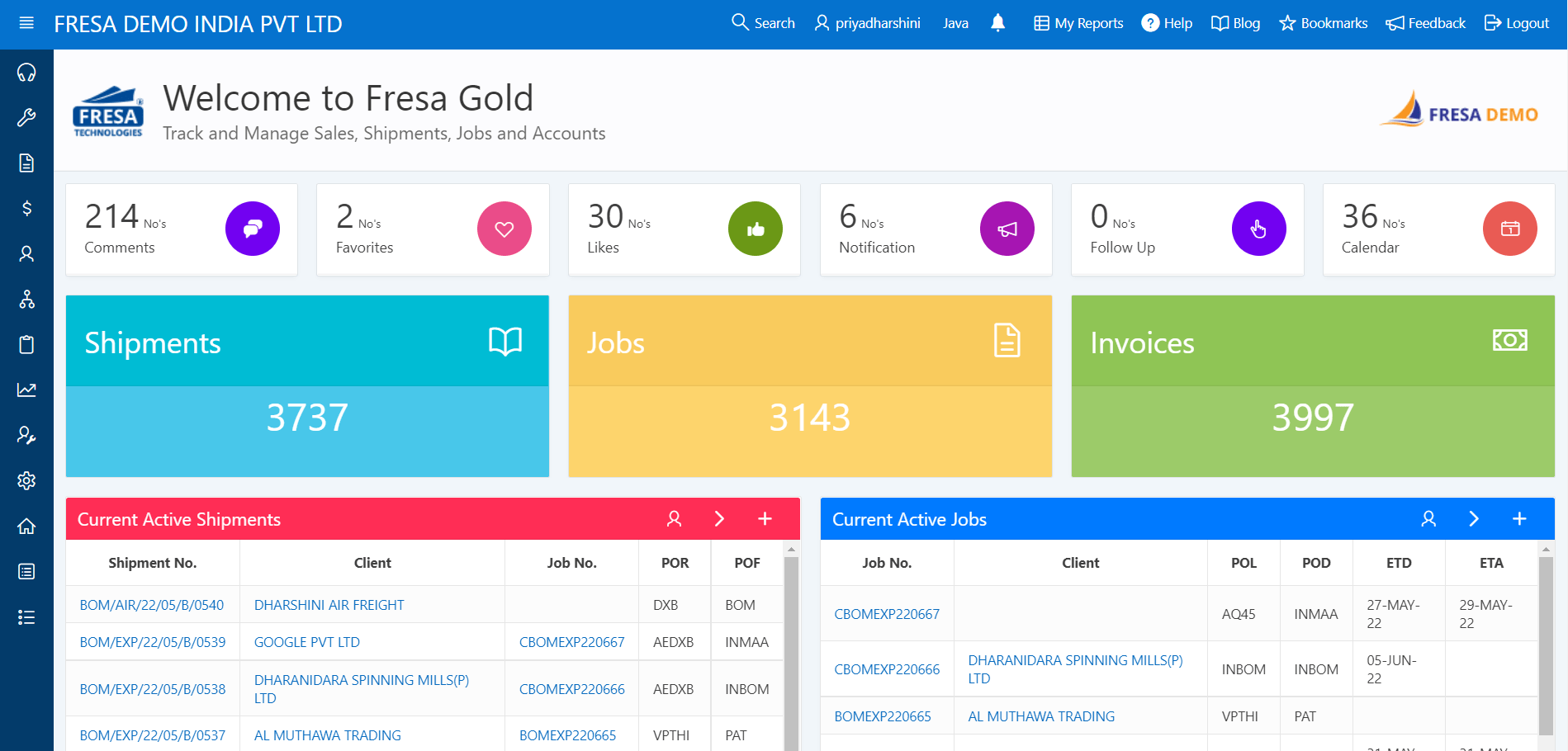This screenshot has width=1568, height=751.
Task: Open the bulleted list sidebar icon
Action: click(26, 616)
